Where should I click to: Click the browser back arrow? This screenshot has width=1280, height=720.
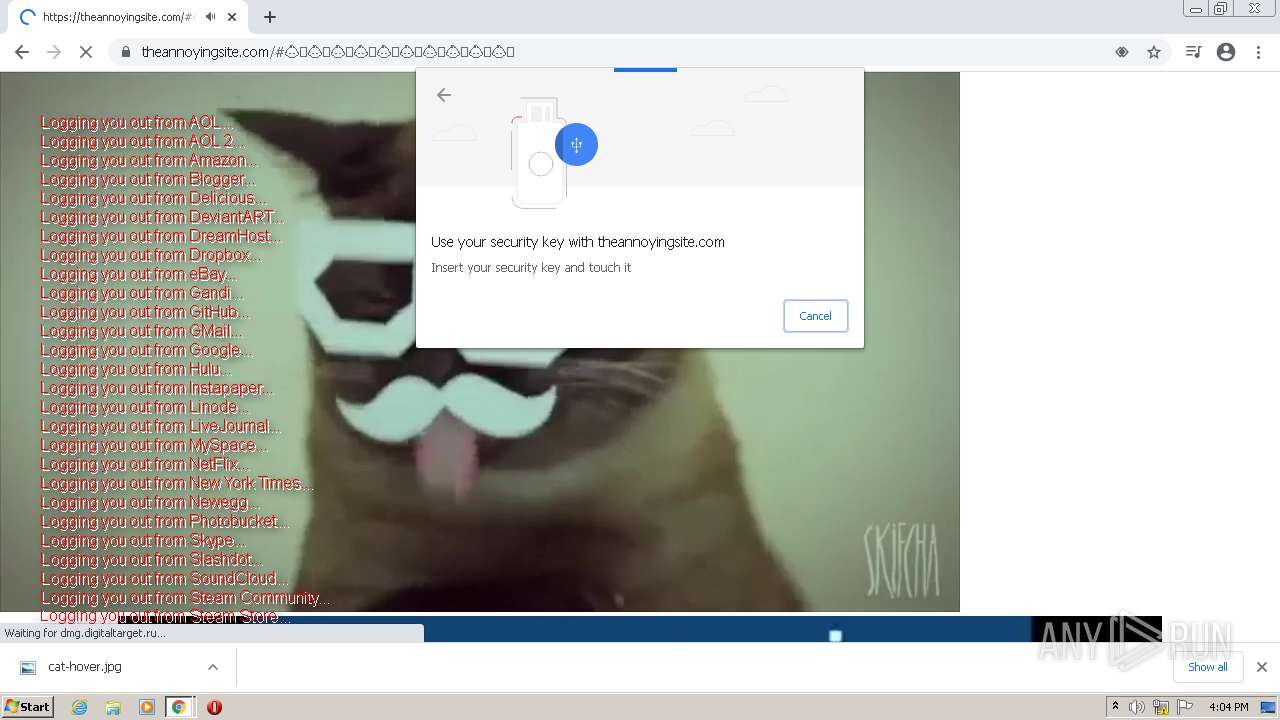pyautogui.click(x=22, y=52)
